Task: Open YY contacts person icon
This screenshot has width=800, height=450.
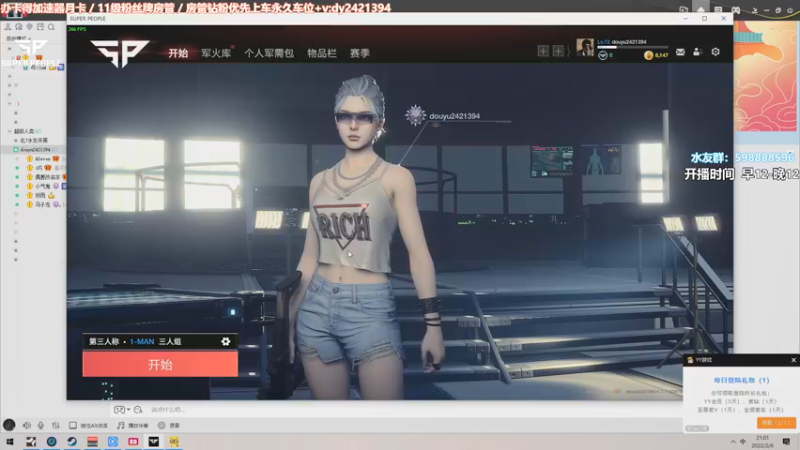Action: click(x=8, y=27)
